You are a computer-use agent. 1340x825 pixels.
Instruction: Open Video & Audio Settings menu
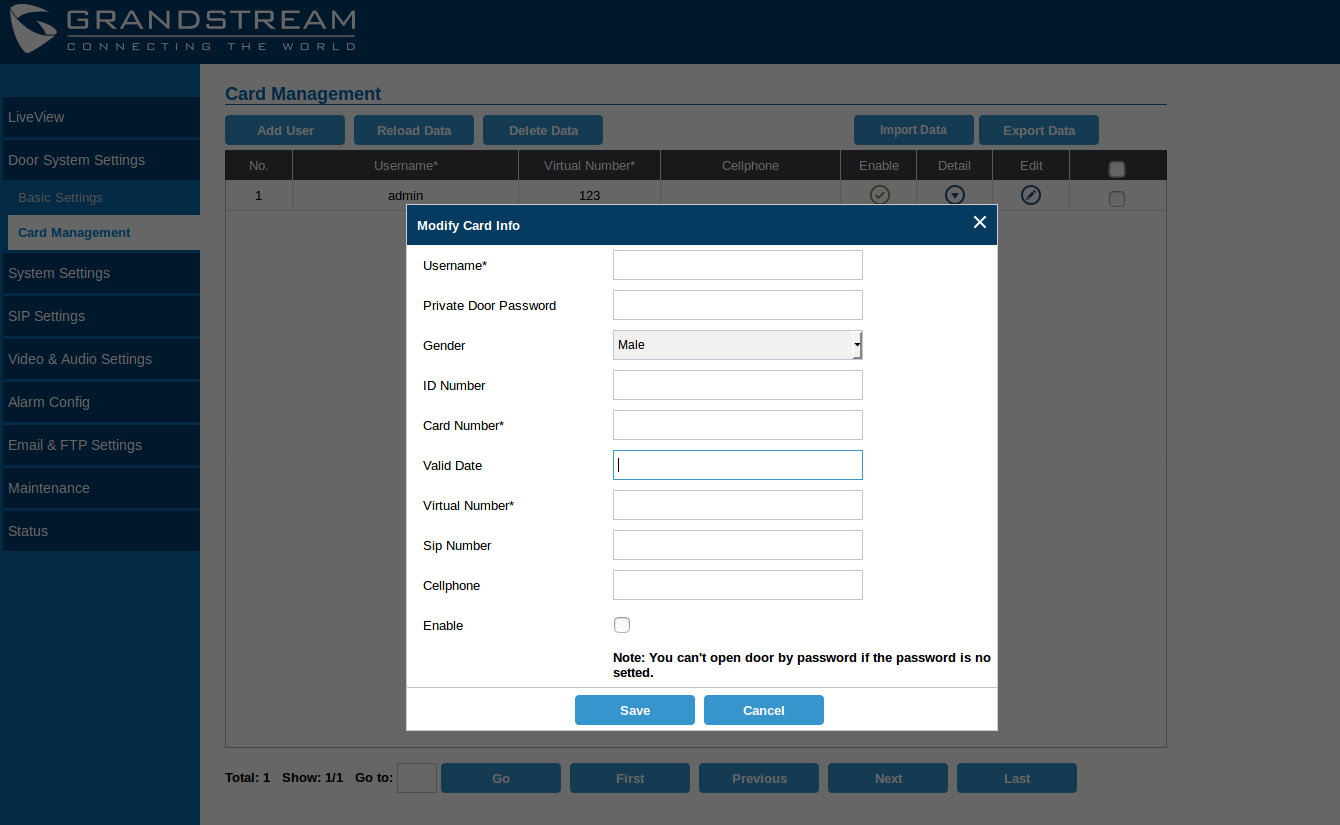tap(100, 359)
